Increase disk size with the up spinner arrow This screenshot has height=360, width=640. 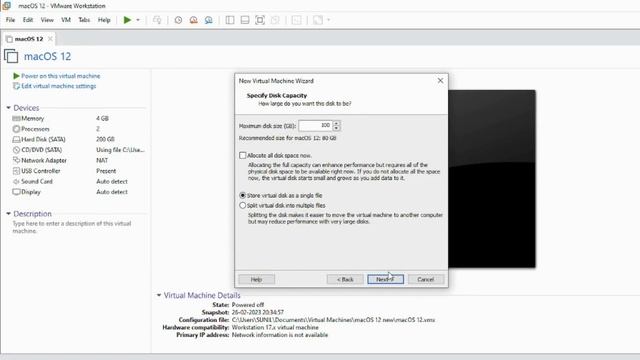point(336,123)
